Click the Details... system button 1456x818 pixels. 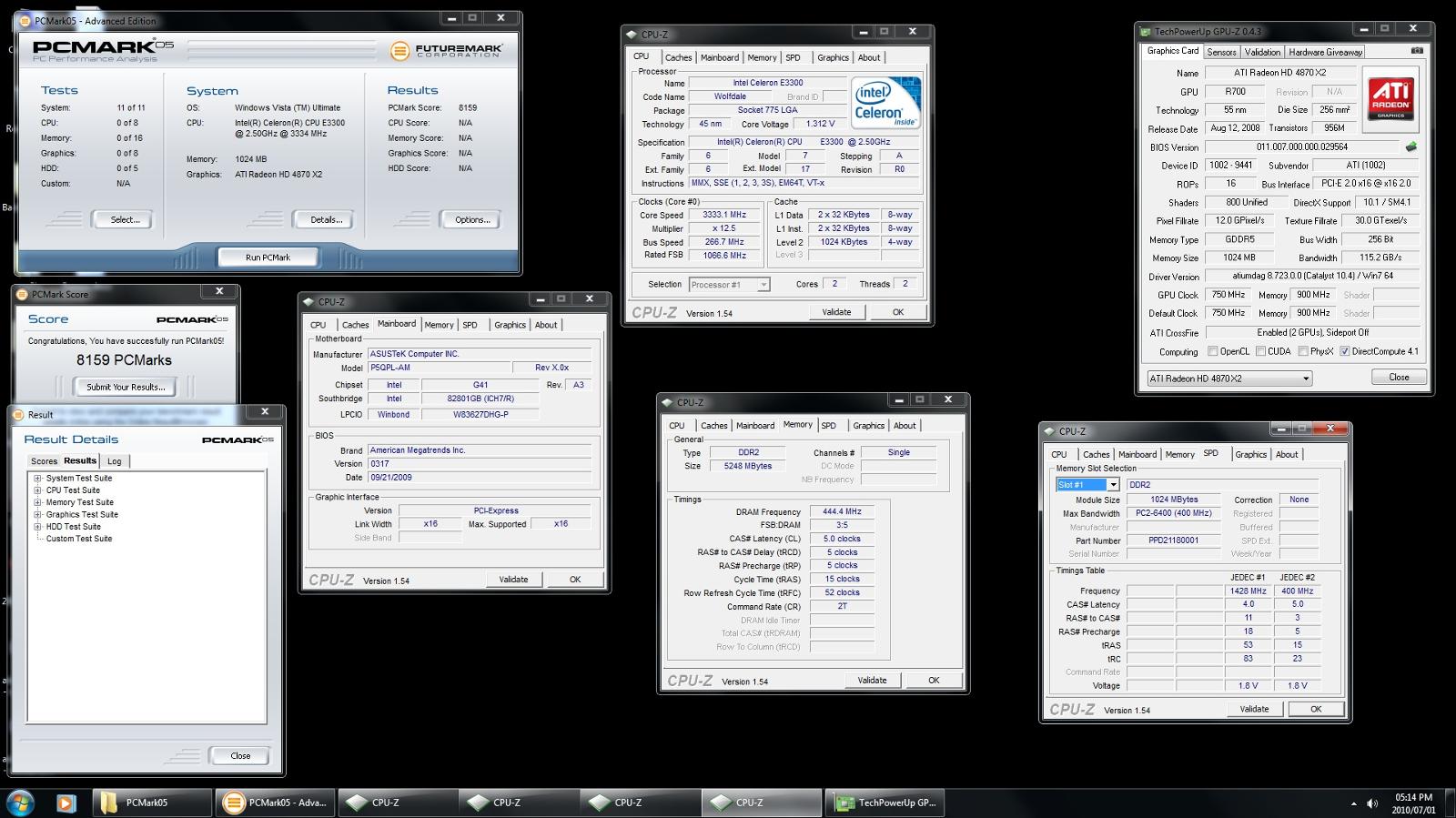[327, 219]
